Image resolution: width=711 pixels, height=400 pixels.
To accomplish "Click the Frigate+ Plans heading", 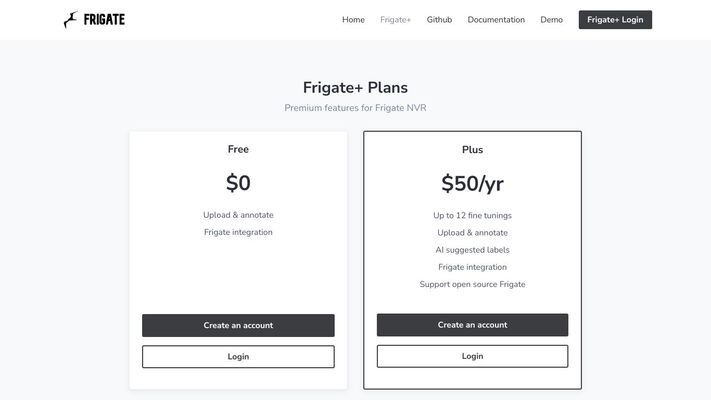I will pyautogui.click(x=356, y=88).
